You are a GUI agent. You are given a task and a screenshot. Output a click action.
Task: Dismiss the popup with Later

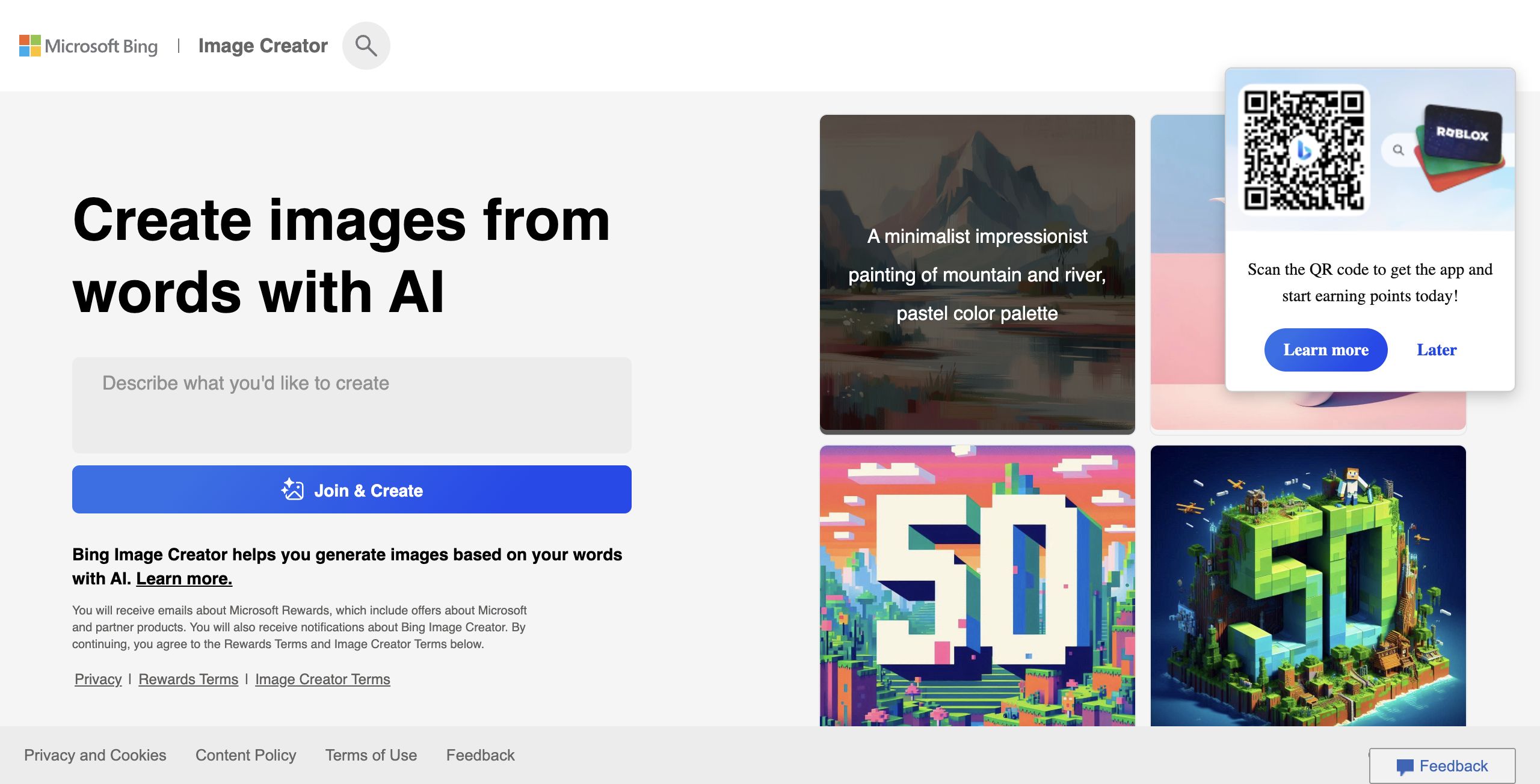(1436, 350)
